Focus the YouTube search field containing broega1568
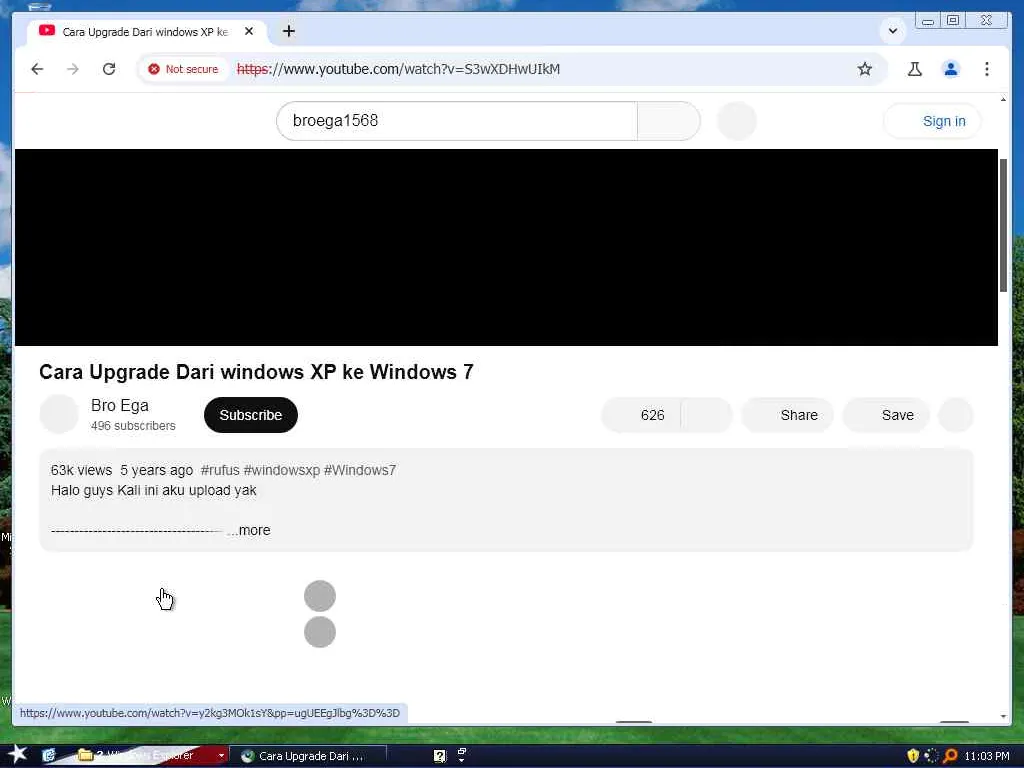This screenshot has height=768, width=1024. [456, 121]
